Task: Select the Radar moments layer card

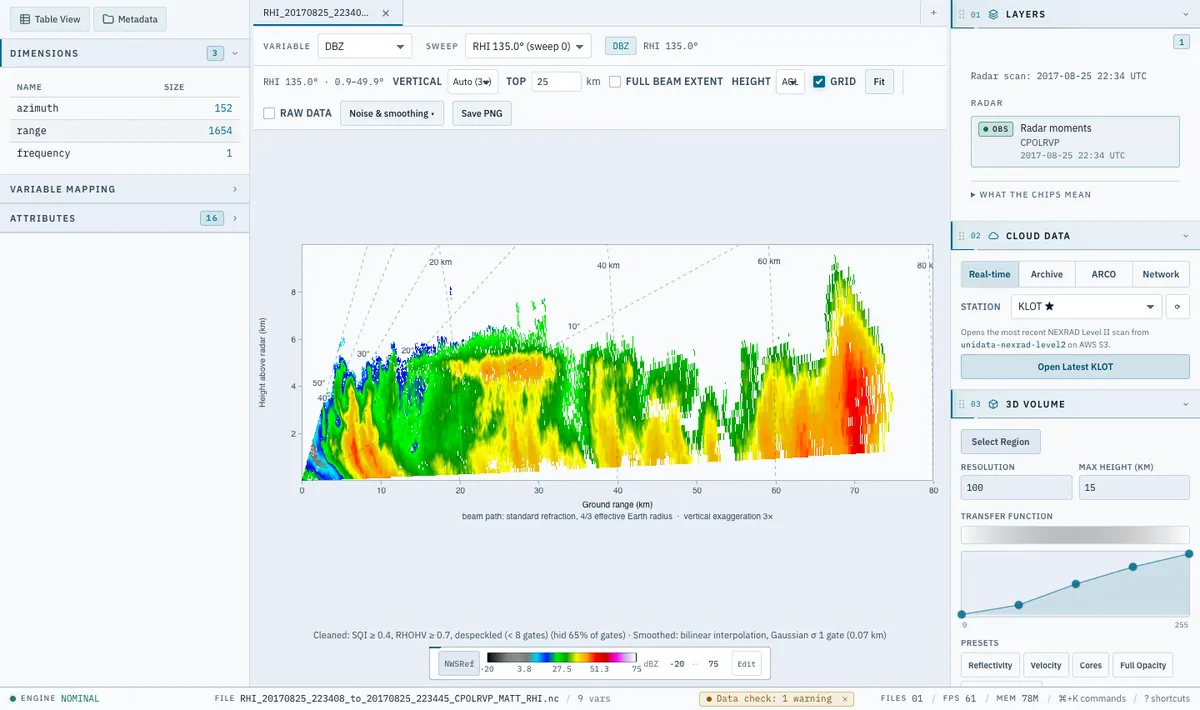Action: click(1075, 141)
